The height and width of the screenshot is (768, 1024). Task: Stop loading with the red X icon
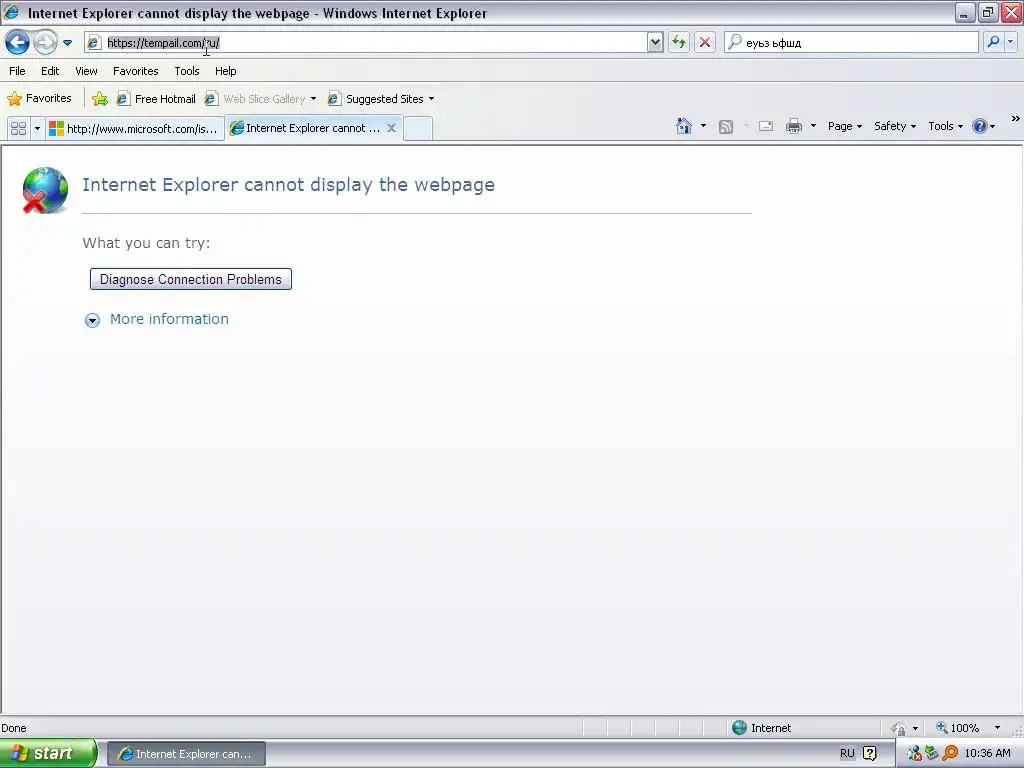click(x=705, y=43)
